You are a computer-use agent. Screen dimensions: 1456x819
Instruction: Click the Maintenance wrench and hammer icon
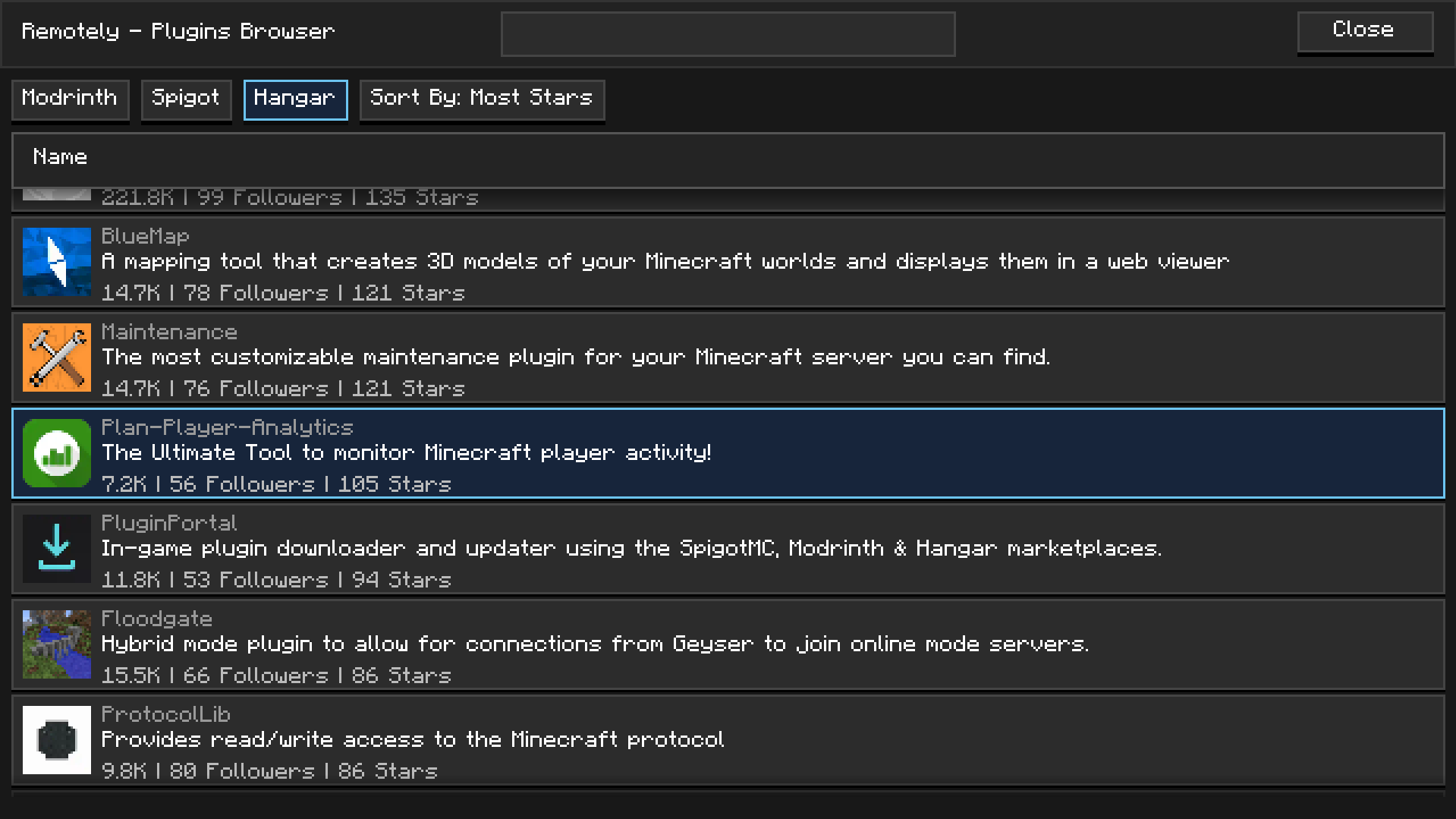[x=56, y=358]
